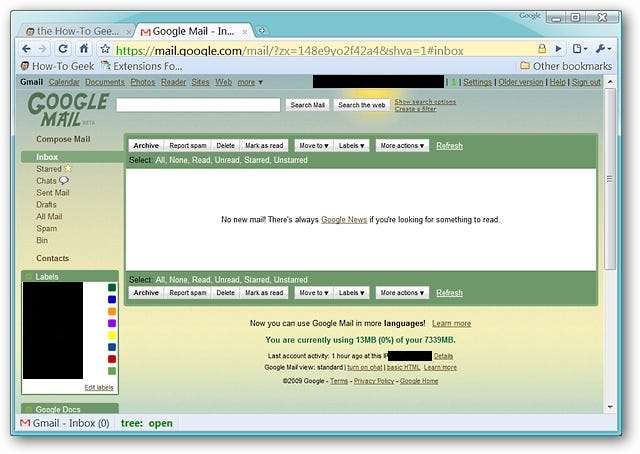Click the new tab plus icon

tap(262, 31)
